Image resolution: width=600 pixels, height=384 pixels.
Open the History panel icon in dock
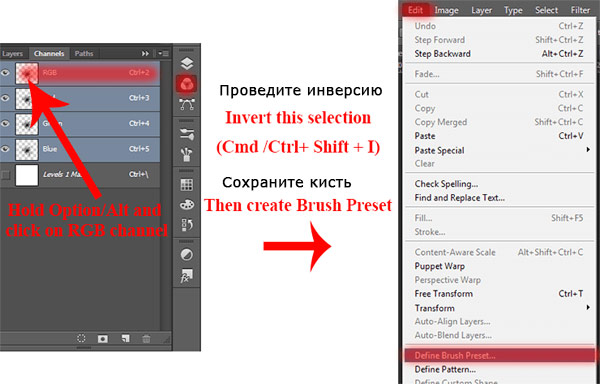(x=187, y=225)
